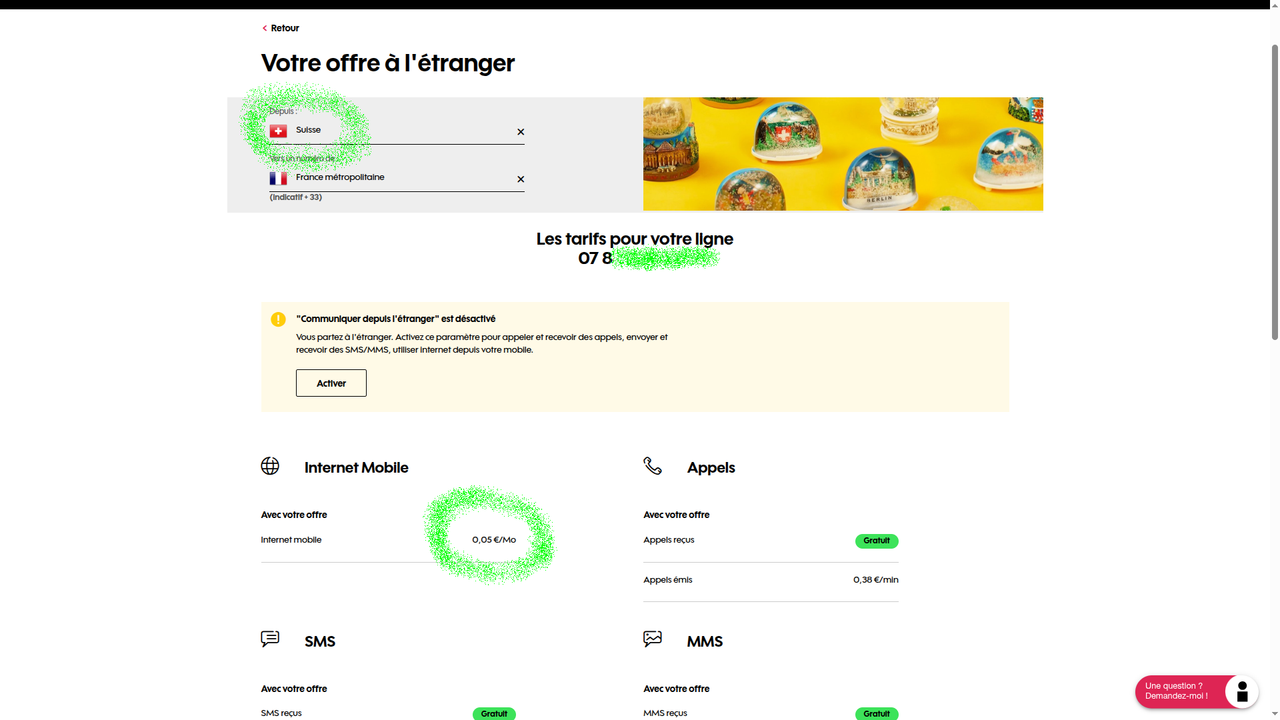Click the 0,38 €/min price value

click(x=876, y=580)
